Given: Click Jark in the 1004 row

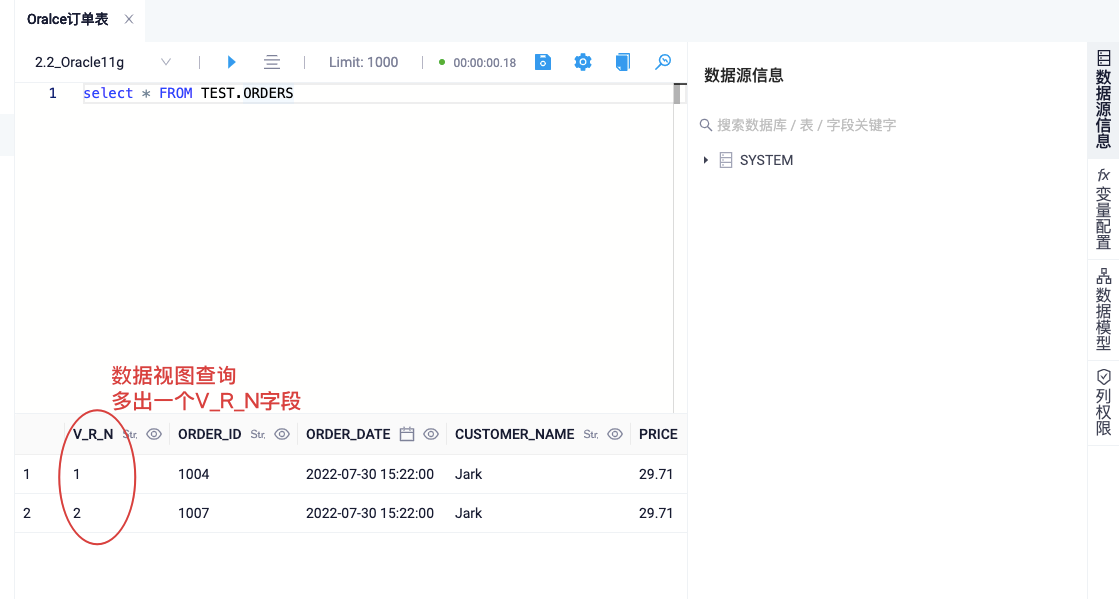Looking at the screenshot, I should [x=468, y=474].
